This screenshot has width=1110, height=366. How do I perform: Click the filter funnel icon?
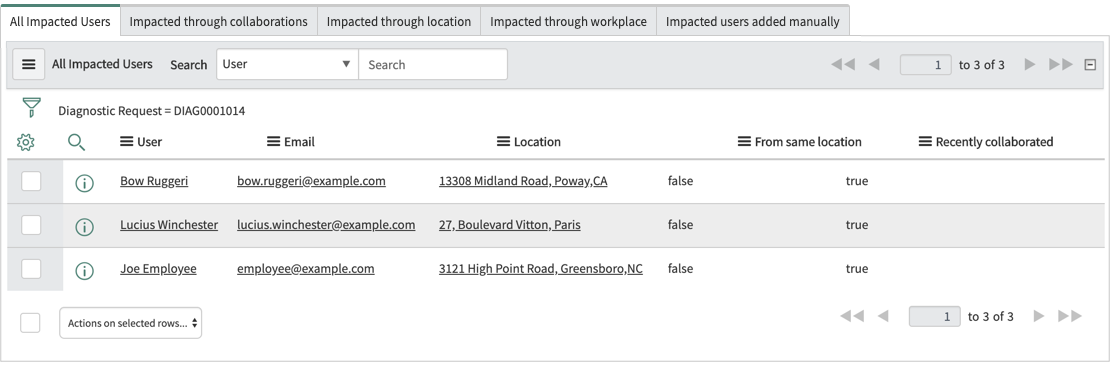[31, 108]
